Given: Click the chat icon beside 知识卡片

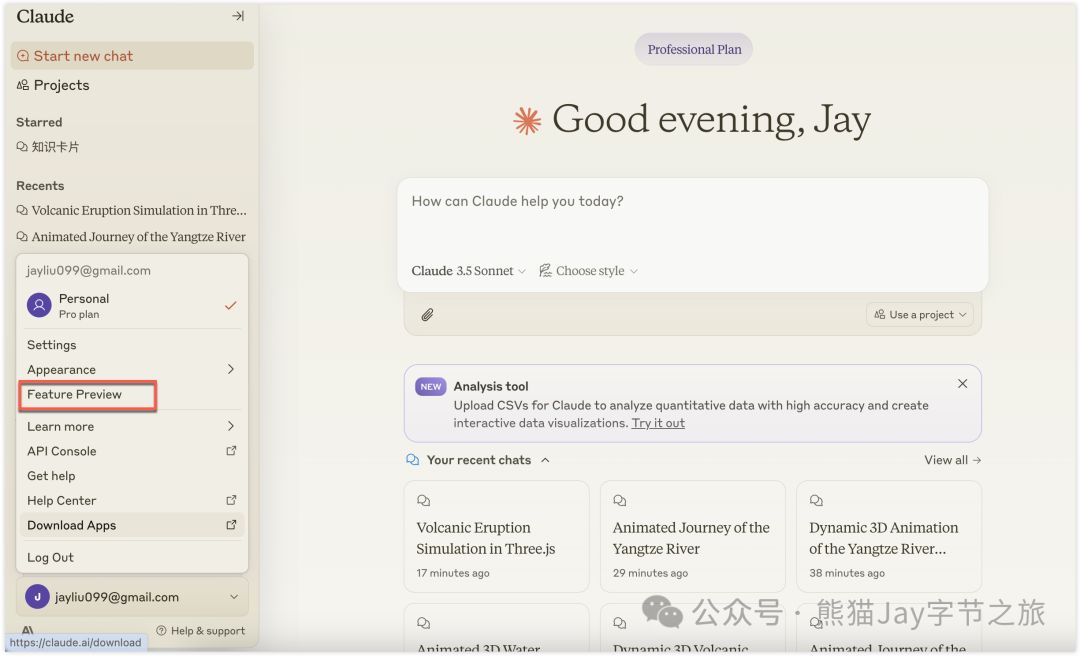Looking at the screenshot, I should click(x=22, y=147).
